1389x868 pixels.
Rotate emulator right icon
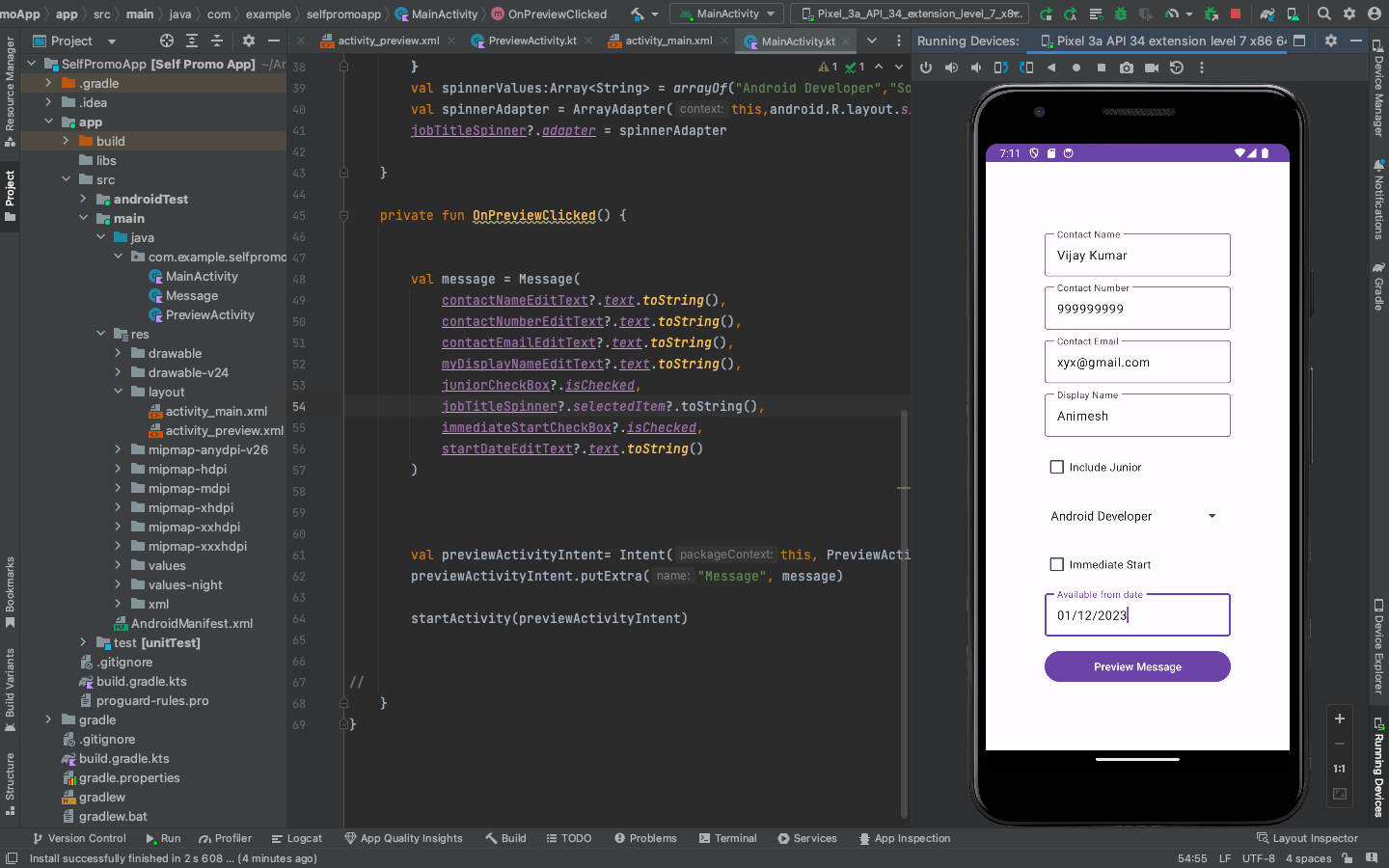pos(1026,68)
